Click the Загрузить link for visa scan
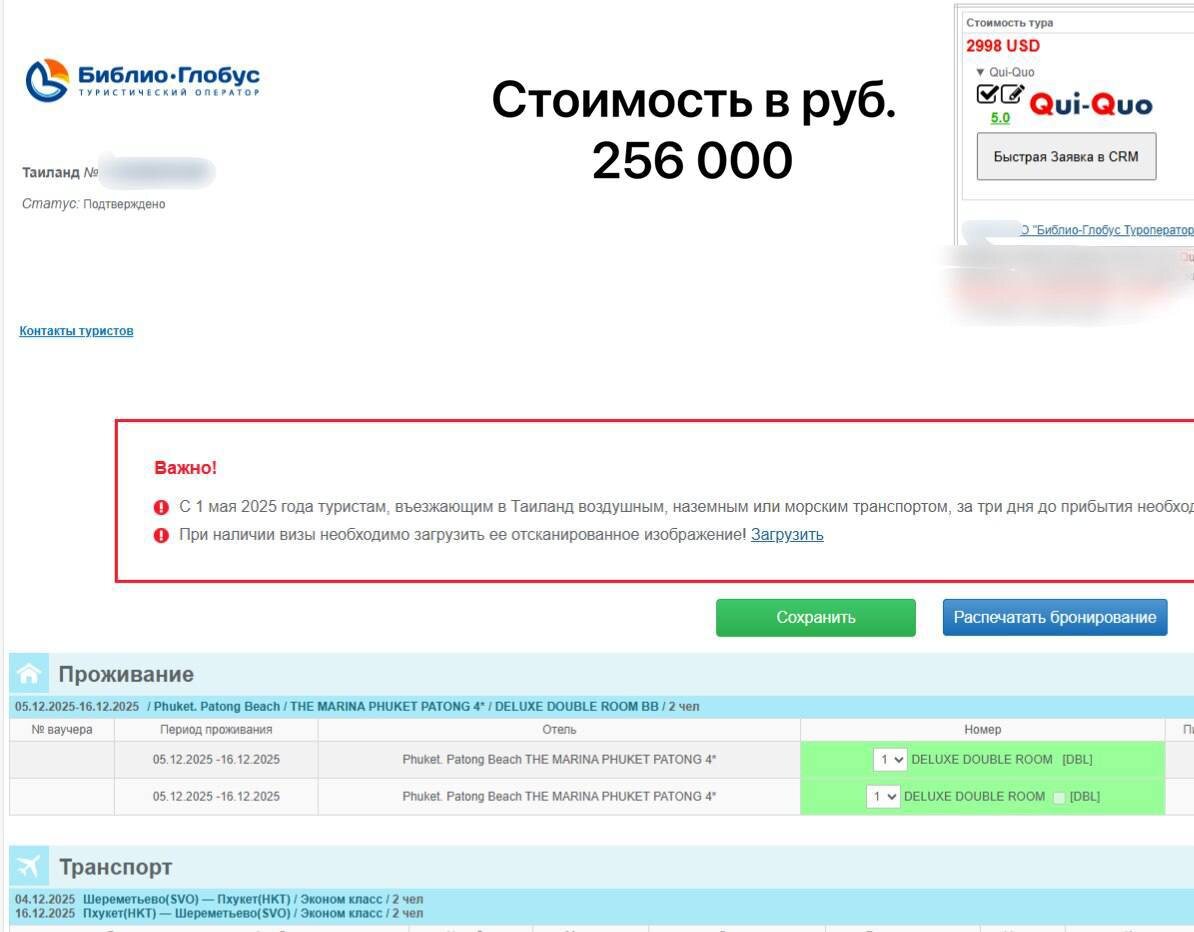This screenshot has height=932, width=1194. pos(787,535)
